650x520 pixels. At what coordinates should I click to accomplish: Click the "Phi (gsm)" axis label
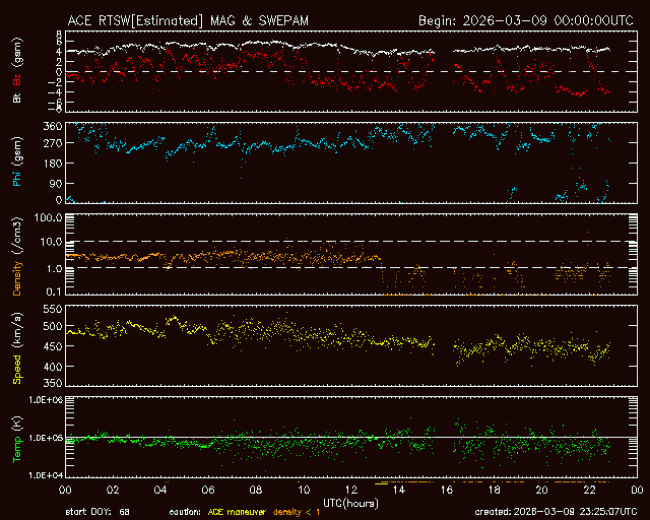click(17, 162)
